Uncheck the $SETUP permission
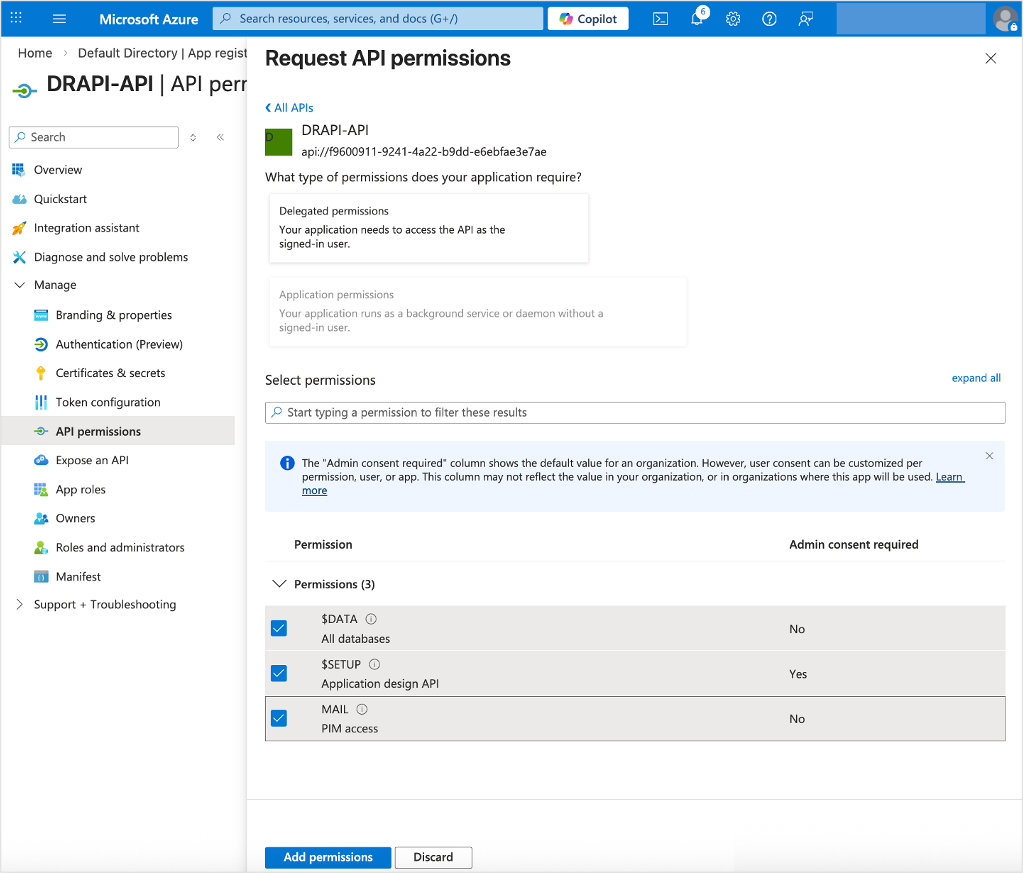Image resolution: width=1024 pixels, height=874 pixels. coord(279,673)
